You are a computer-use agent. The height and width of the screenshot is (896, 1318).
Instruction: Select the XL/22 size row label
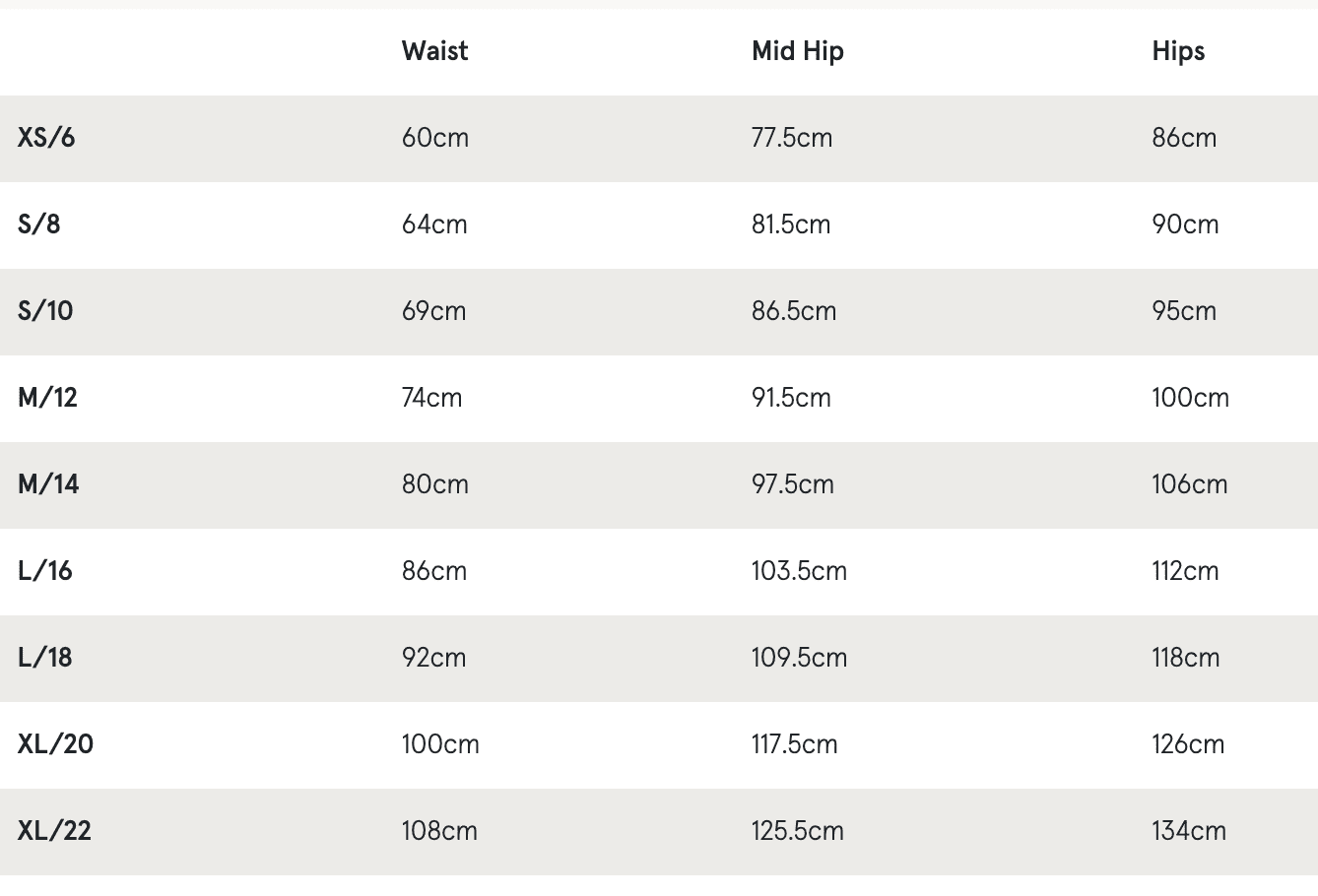point(54,831)
